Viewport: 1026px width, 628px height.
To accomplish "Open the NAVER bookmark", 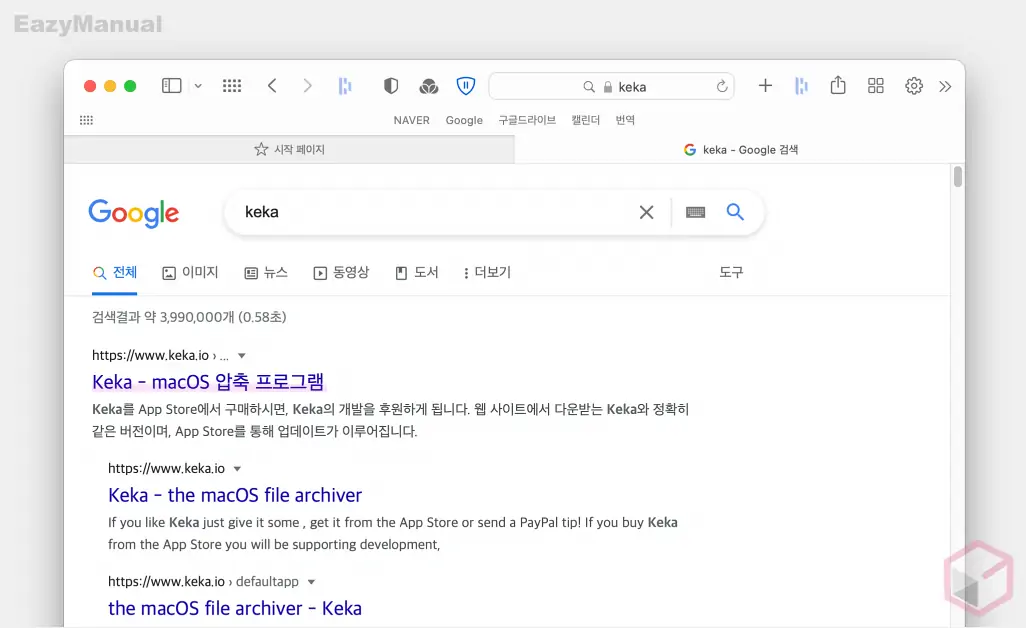I will (x=412, y=120).
